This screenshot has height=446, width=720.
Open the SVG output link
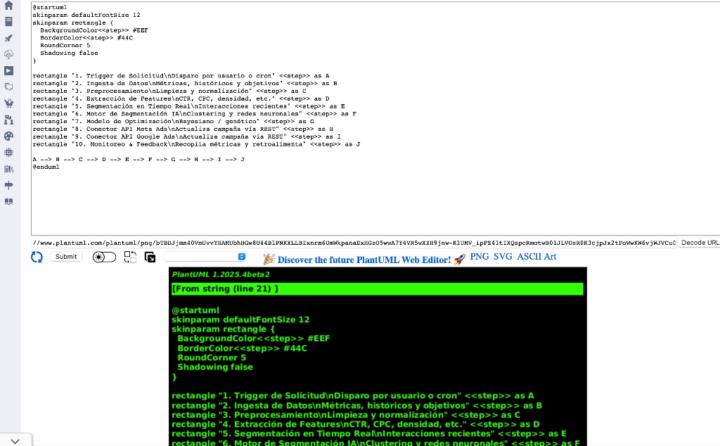click(502, 257)
